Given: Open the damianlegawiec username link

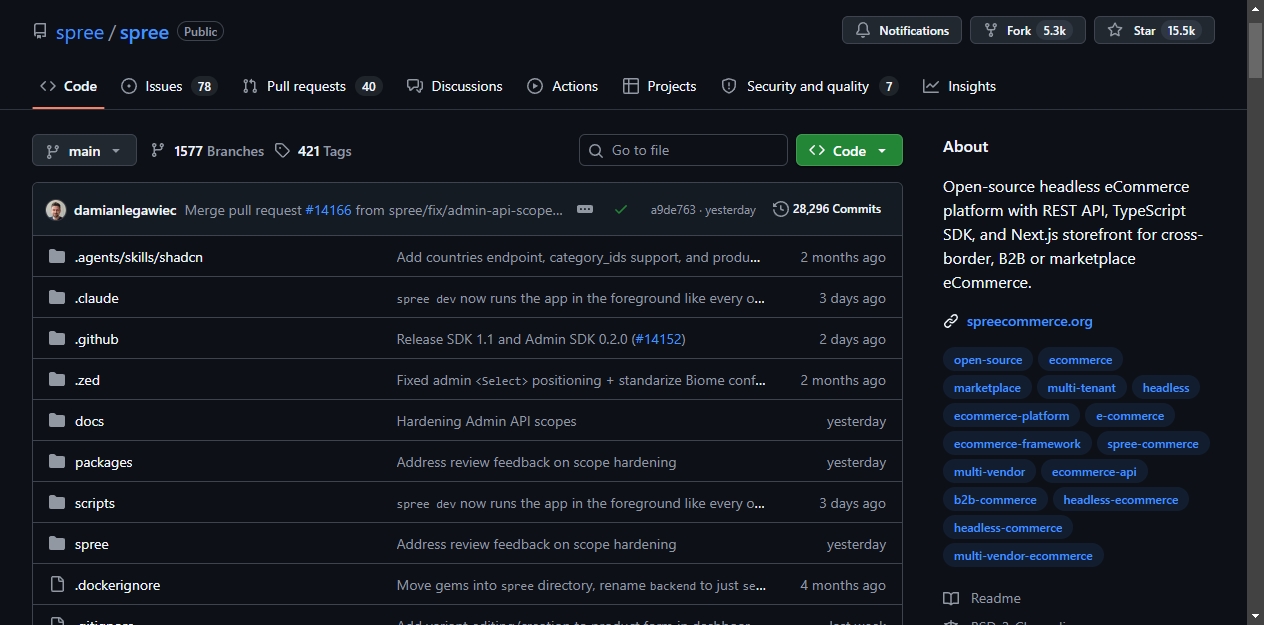Looking at the screenshot, I should pos(125,210).
